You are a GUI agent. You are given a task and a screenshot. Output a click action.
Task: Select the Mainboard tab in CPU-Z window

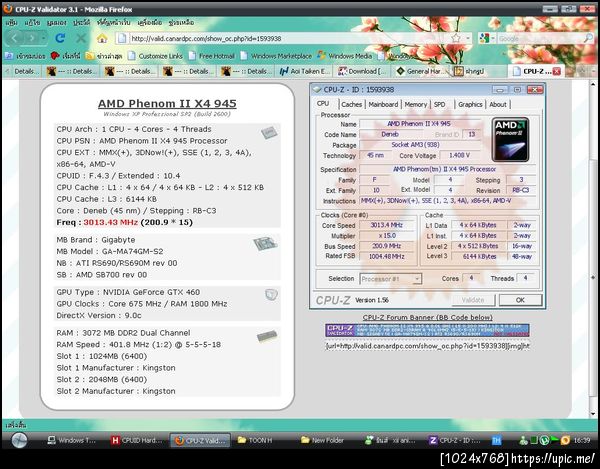tap(383, 104)
